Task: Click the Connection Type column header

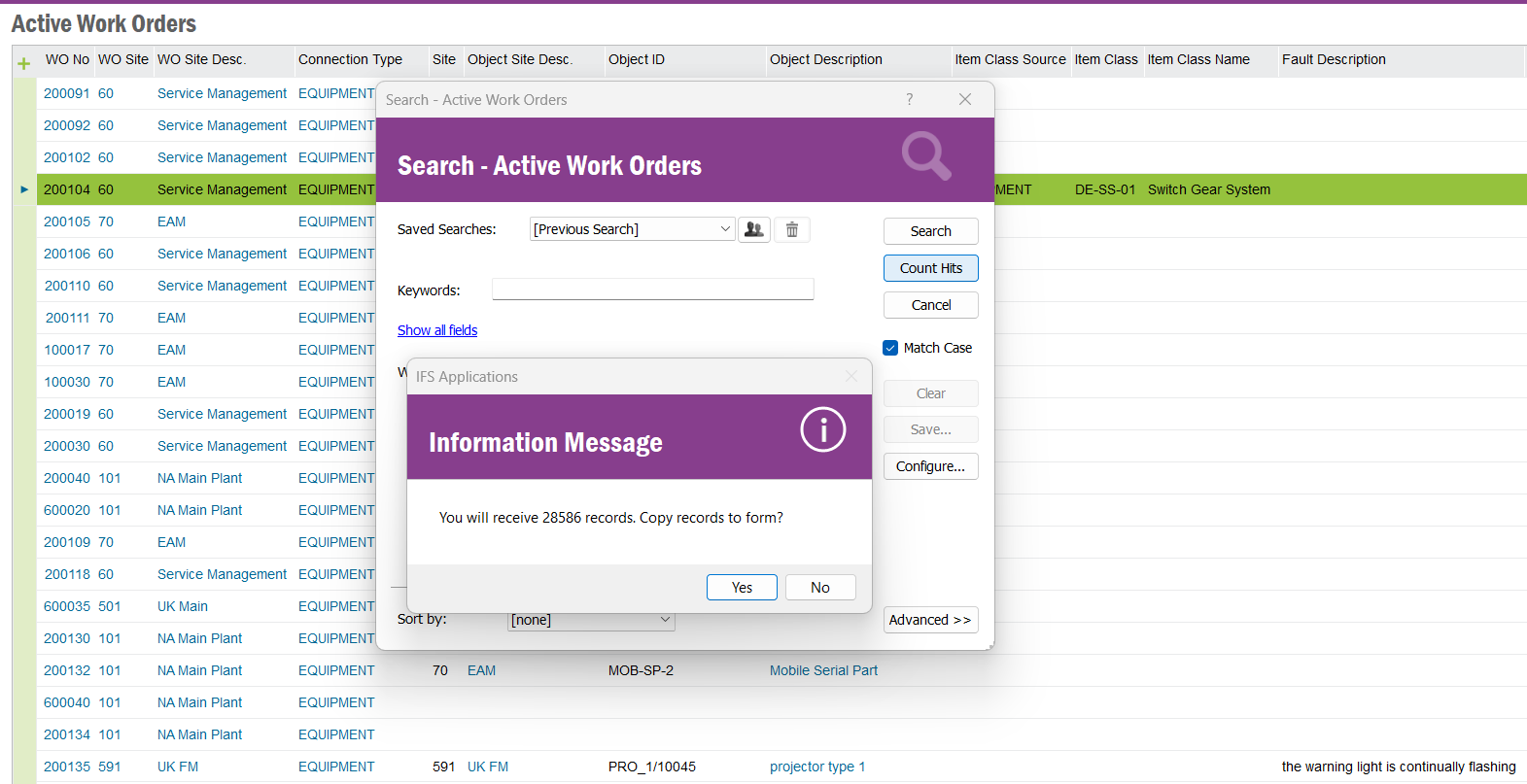Action: click(350, 59)
